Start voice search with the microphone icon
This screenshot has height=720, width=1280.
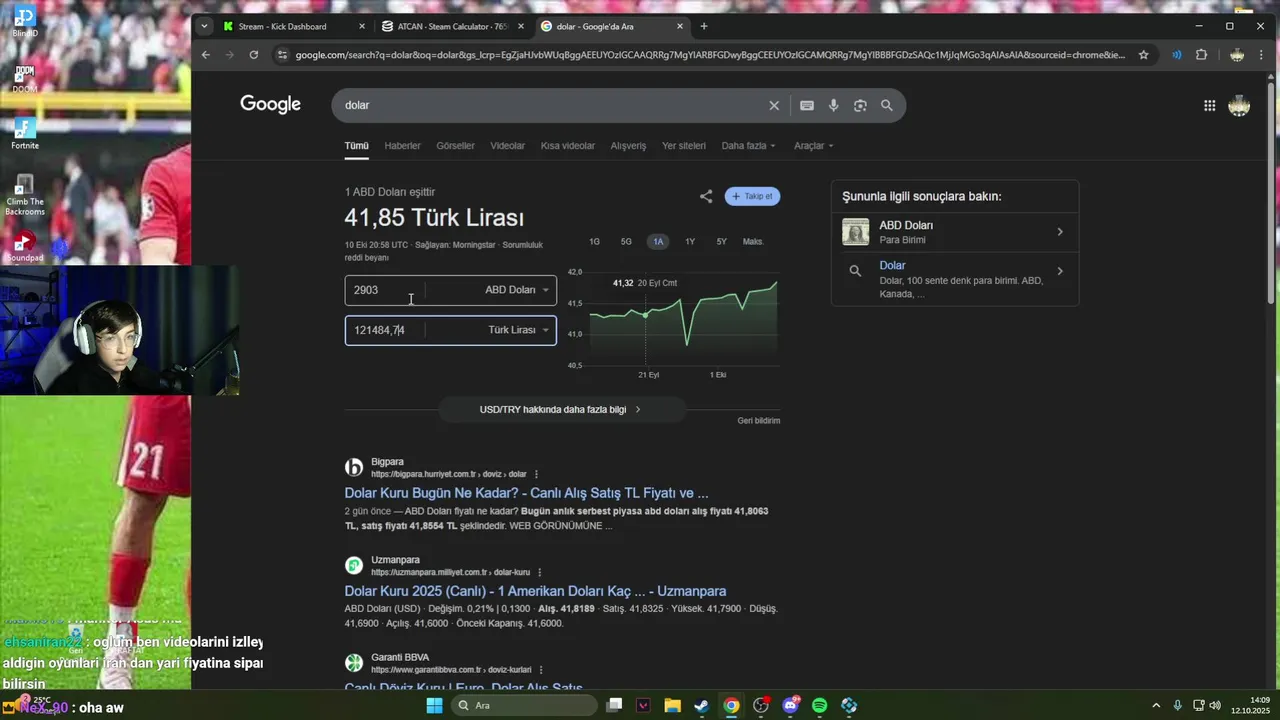834,105
